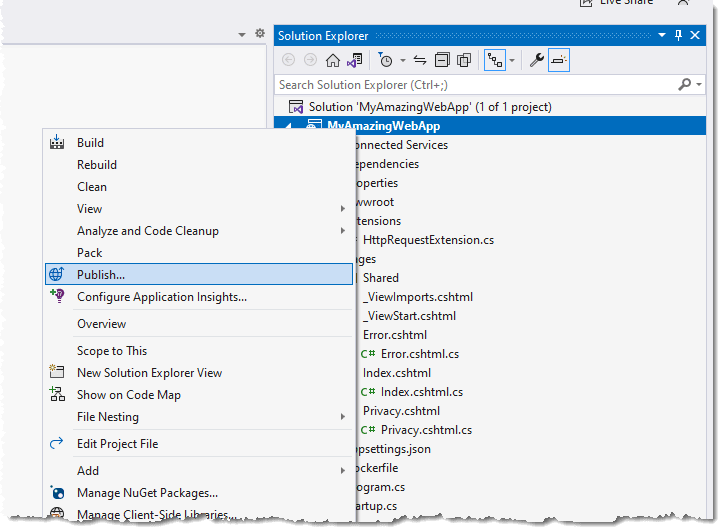Select _ViewImports.cshtml file

(x=418, y=297)
